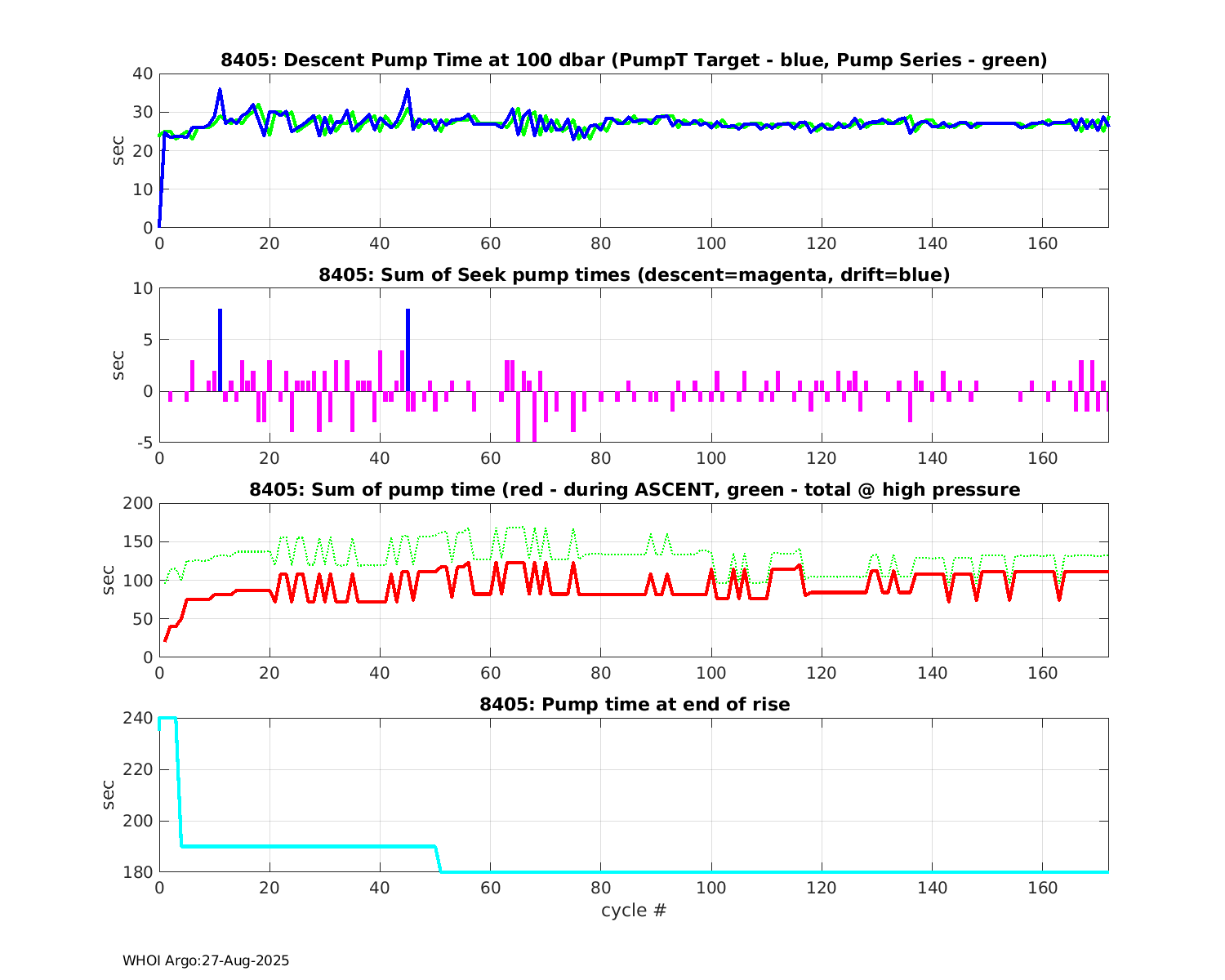Click the blue peak near cycle 11 in top plot

coord(220,91)
